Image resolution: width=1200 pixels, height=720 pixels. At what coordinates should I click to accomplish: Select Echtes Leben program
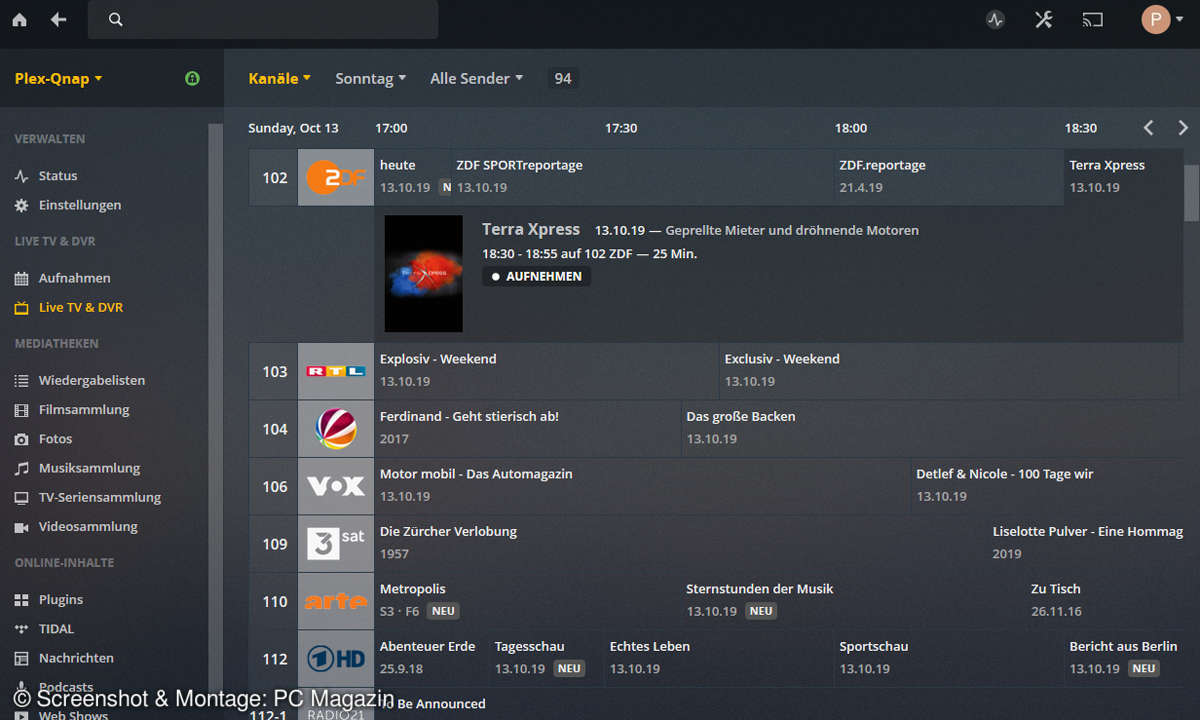click(719, 658)
